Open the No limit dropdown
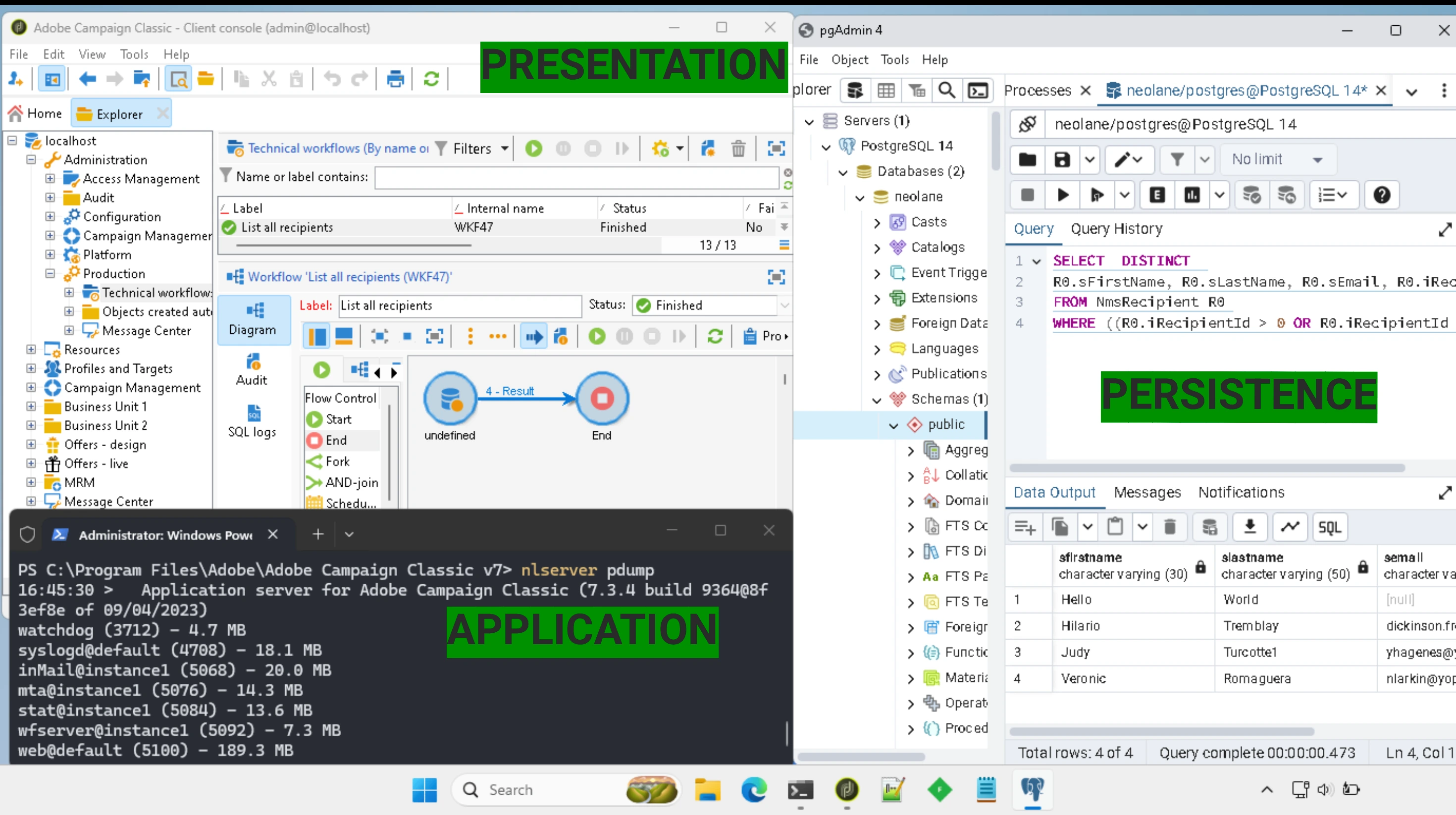 (1278, 159)
